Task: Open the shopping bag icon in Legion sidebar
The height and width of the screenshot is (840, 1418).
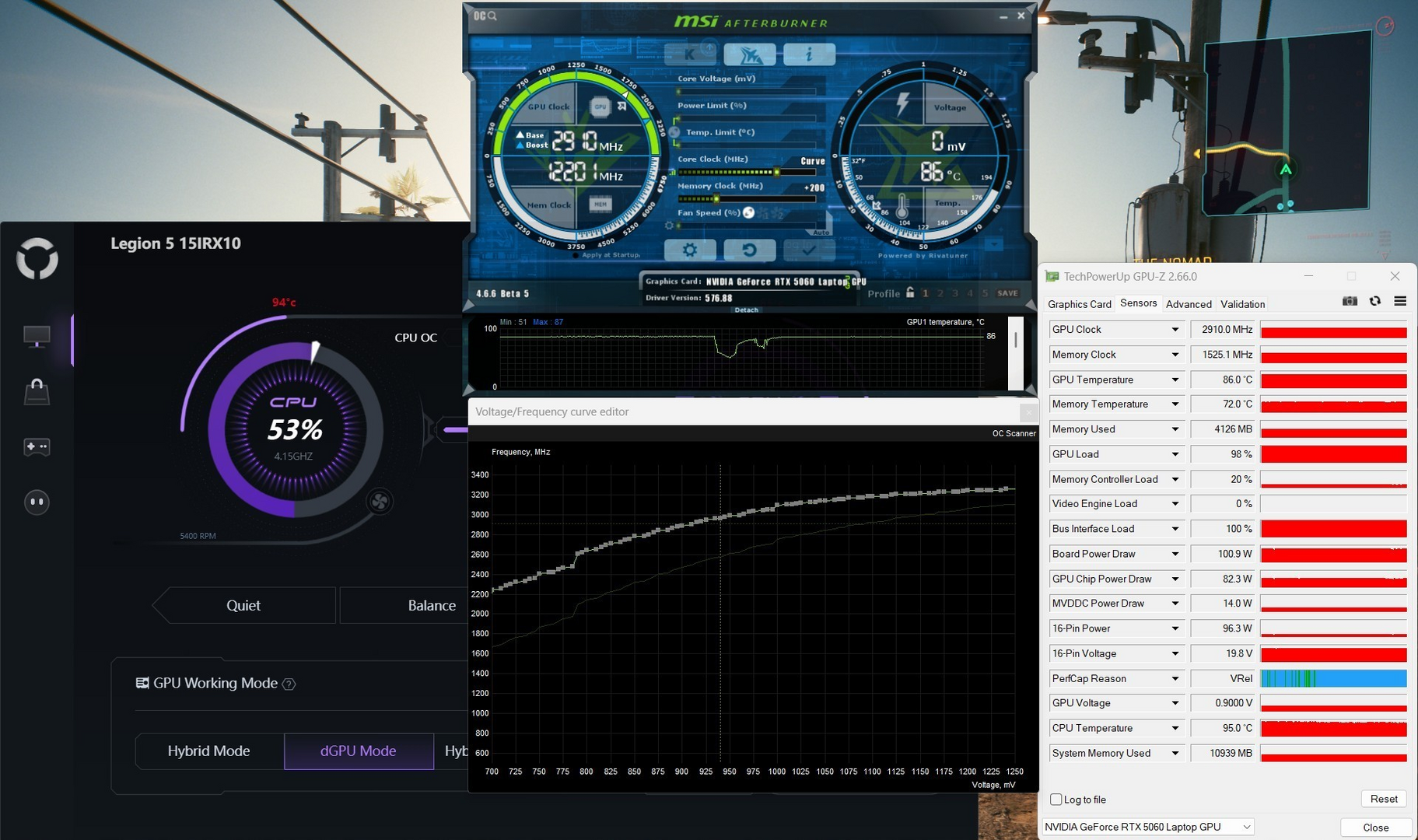Action: tap(37, 391)
